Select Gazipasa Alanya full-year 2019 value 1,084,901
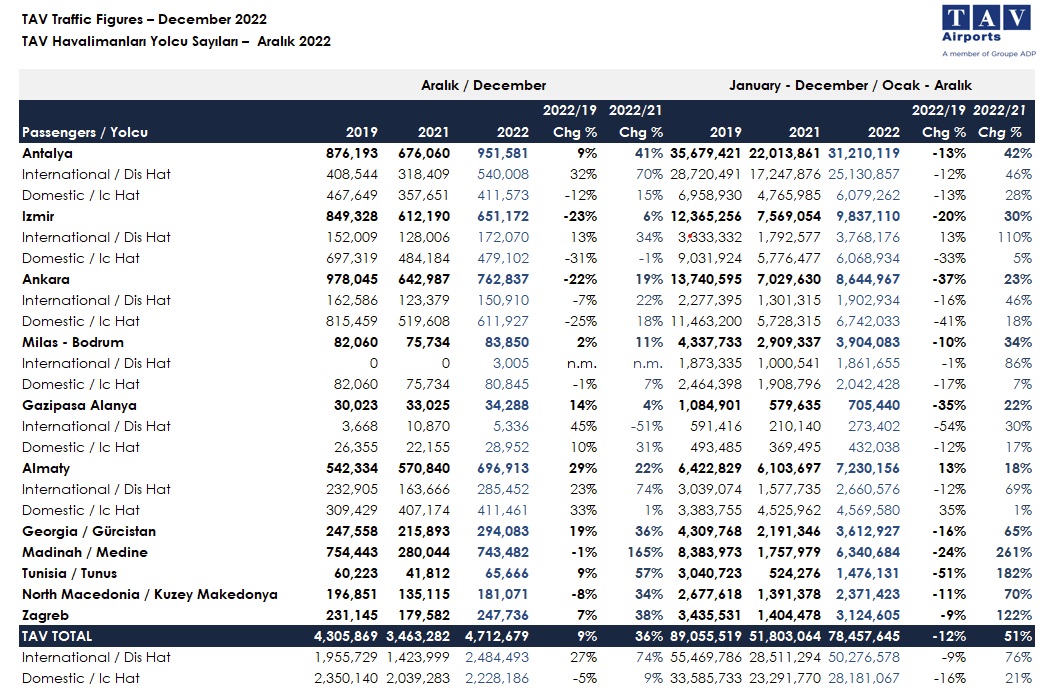This screenshot has height=699, width=1054. 710,405
